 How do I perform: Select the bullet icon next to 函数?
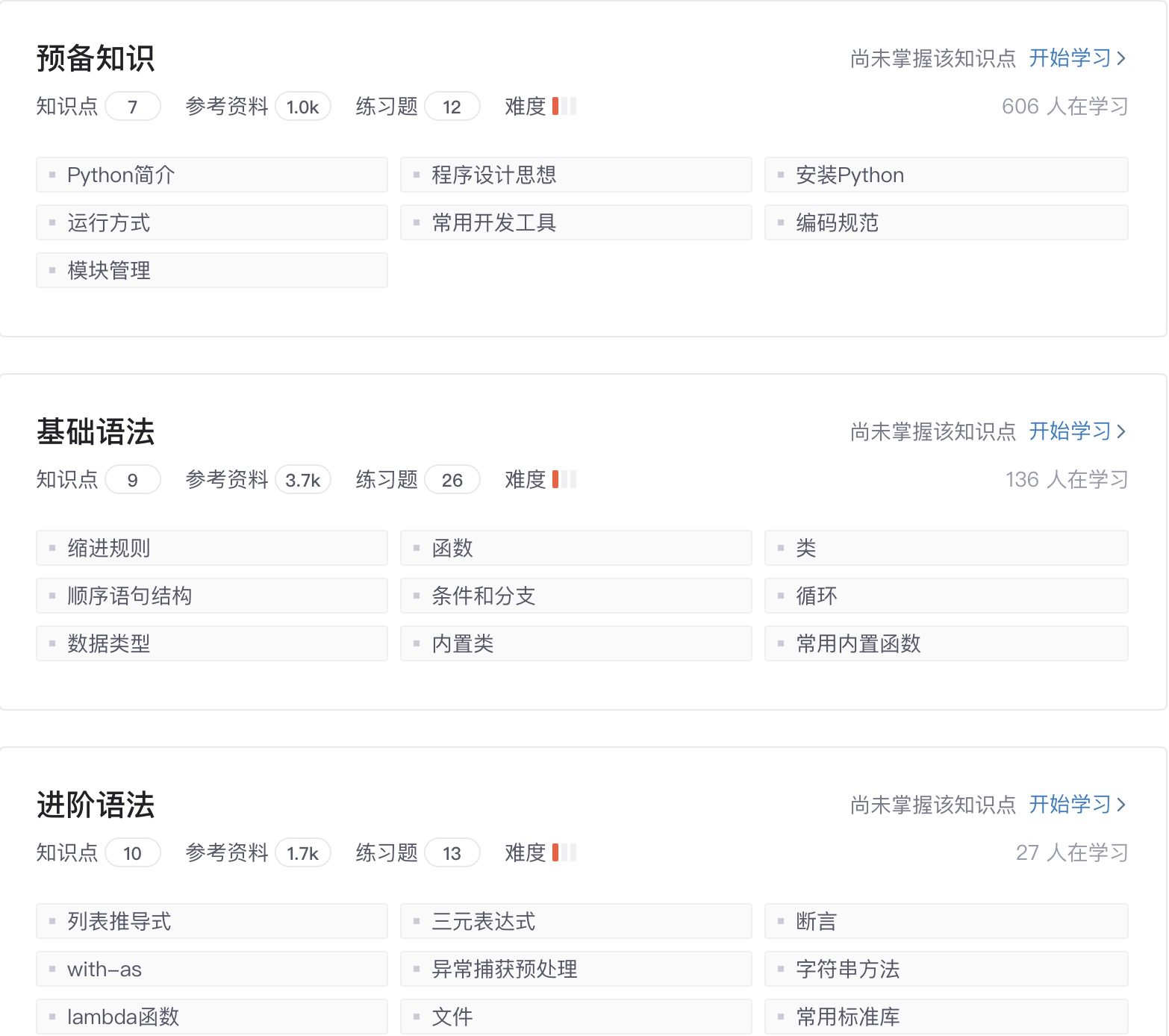pyautogui.click(x=416, y=547)
